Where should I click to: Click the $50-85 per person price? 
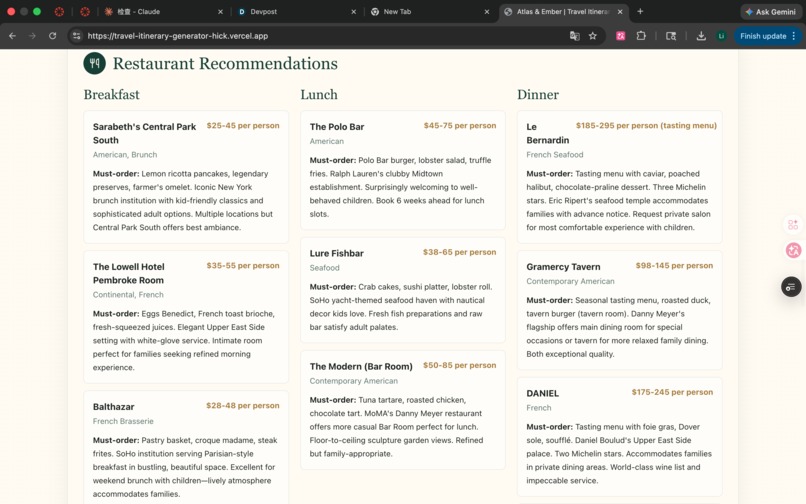pyautogui.click(x=459, y=365)
